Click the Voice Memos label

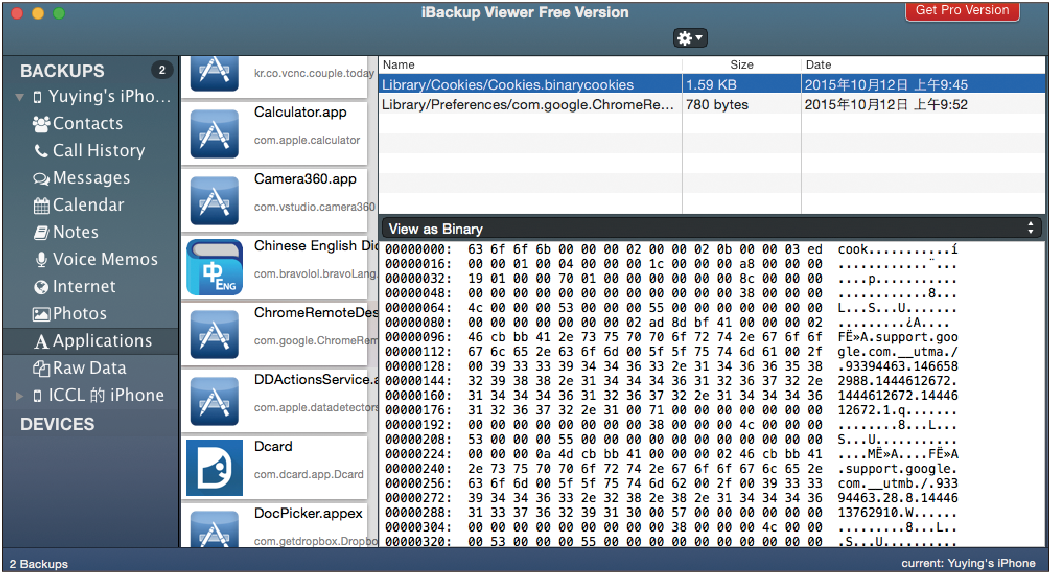point(105,260)
